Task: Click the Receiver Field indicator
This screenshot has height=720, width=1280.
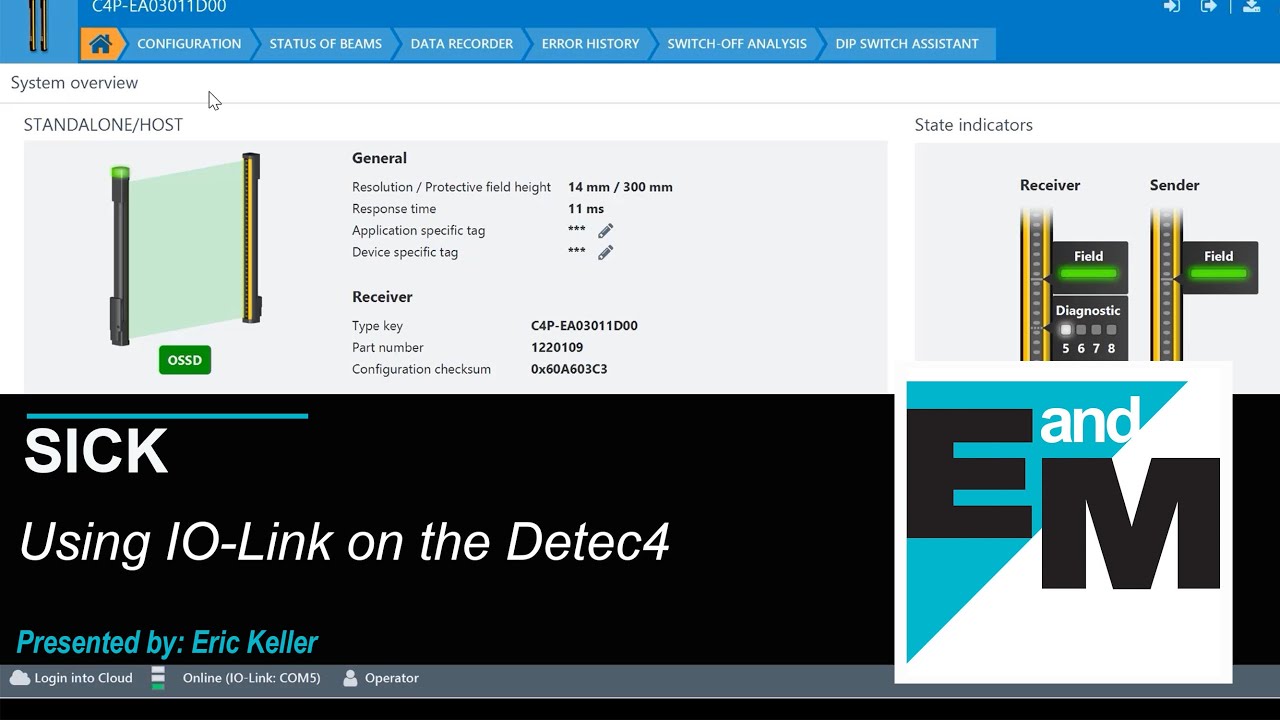Action: 1089,266
